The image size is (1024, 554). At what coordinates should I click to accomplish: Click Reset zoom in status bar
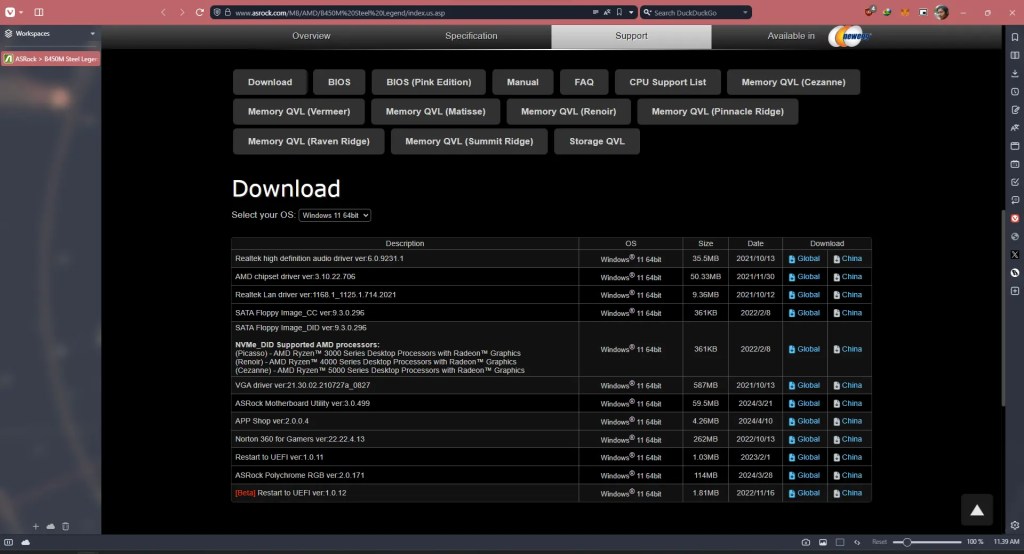[x=879, y=542]
